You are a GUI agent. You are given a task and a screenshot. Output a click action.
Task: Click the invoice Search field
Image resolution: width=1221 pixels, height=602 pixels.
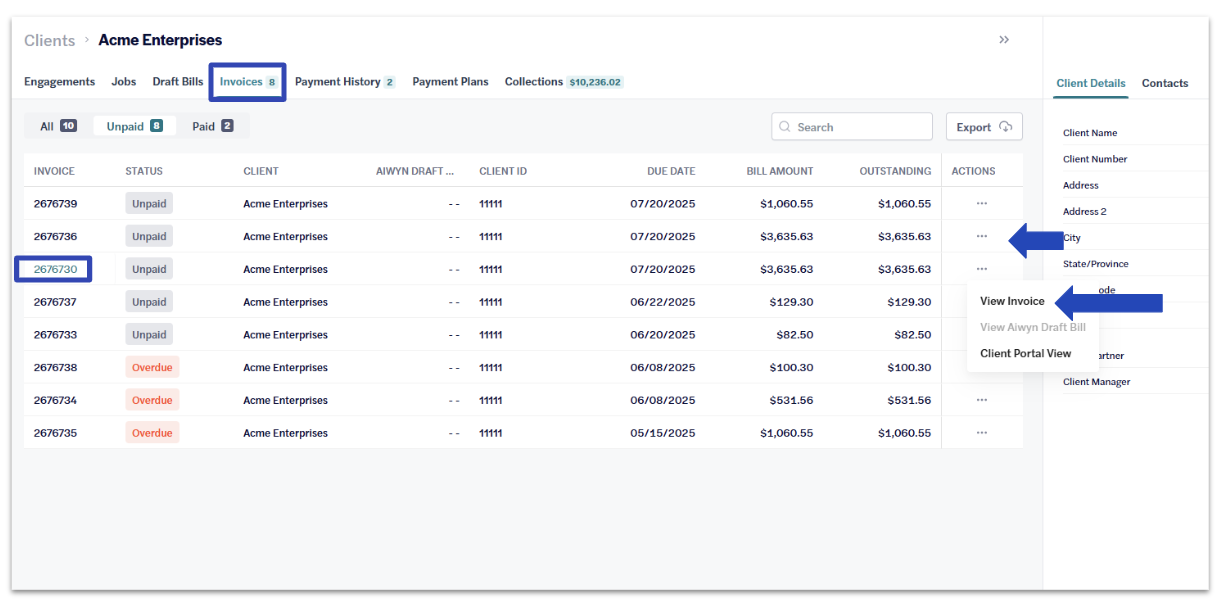[x=852, y=127]
